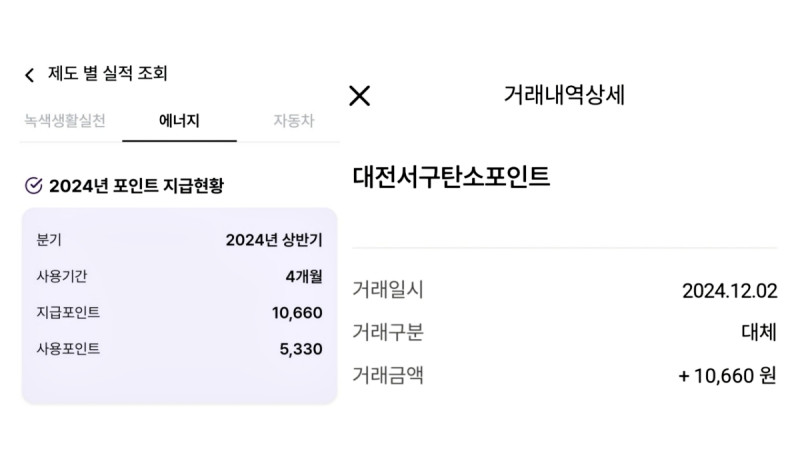
Task: Click the 거래일시 date 2024.12.02
Action: pos(730,291)
